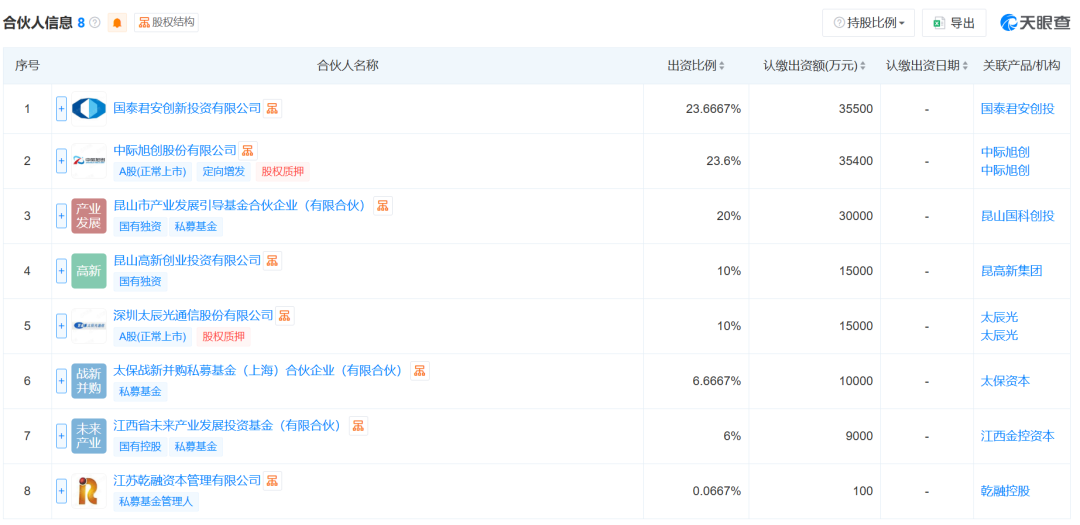Click the help icon beside partner count
Viewport: 1080px width, 525px height.
95,22
